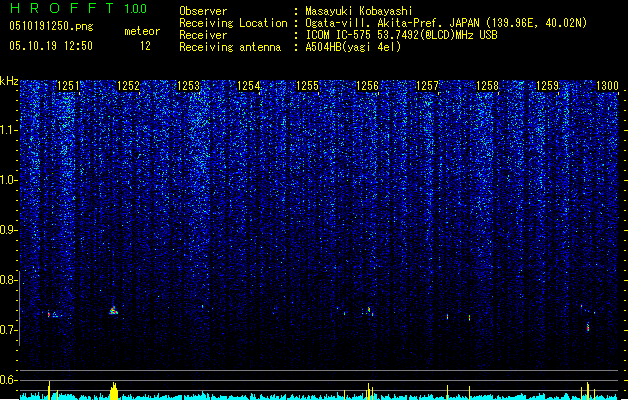
Task: Click the tall yellow power spike before 1252
Action: pos(114,391)
